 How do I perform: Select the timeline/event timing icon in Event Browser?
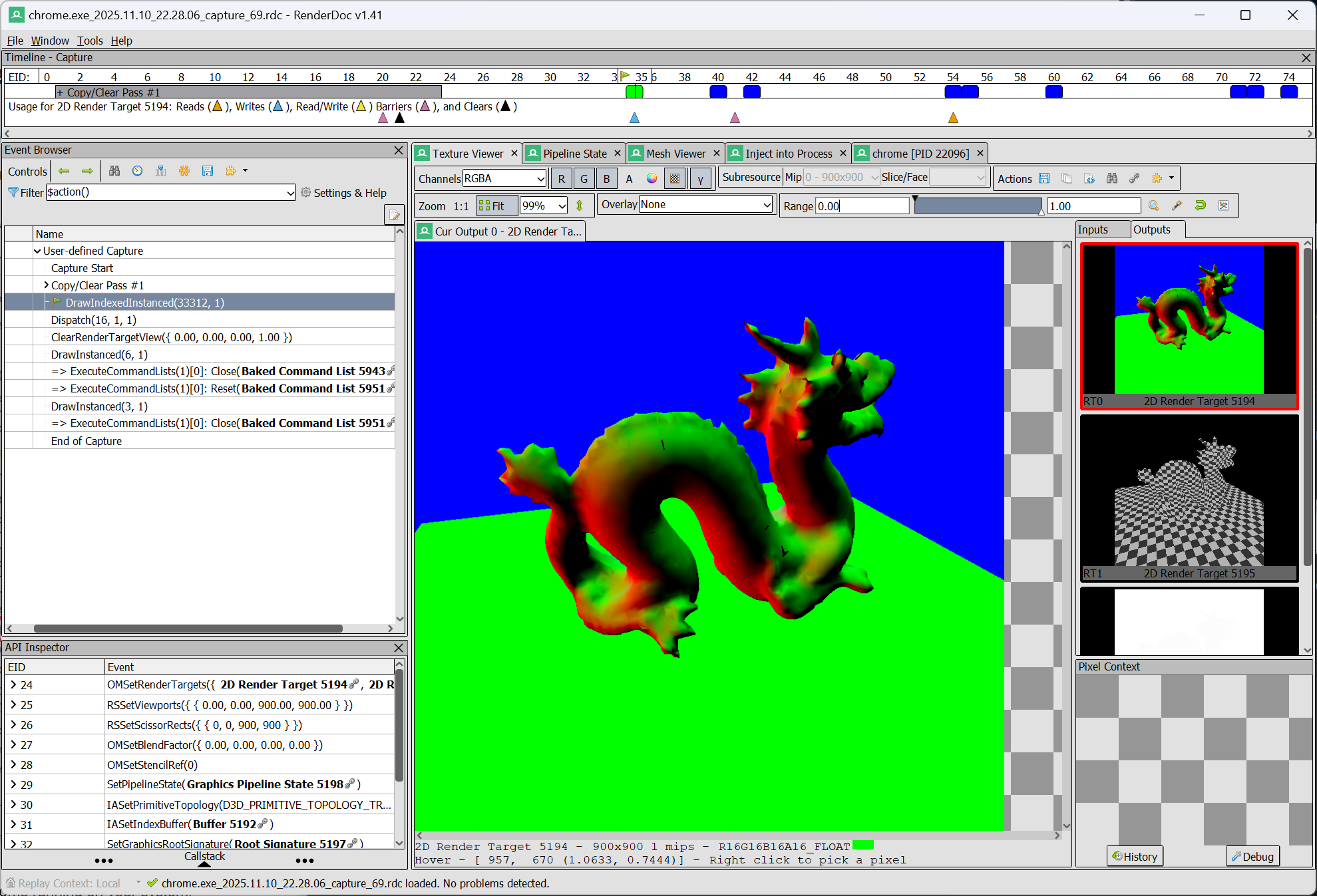point(137,171)
